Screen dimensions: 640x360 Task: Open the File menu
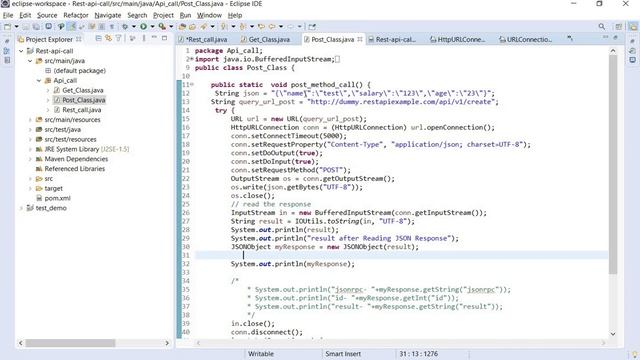coord(8,15)
